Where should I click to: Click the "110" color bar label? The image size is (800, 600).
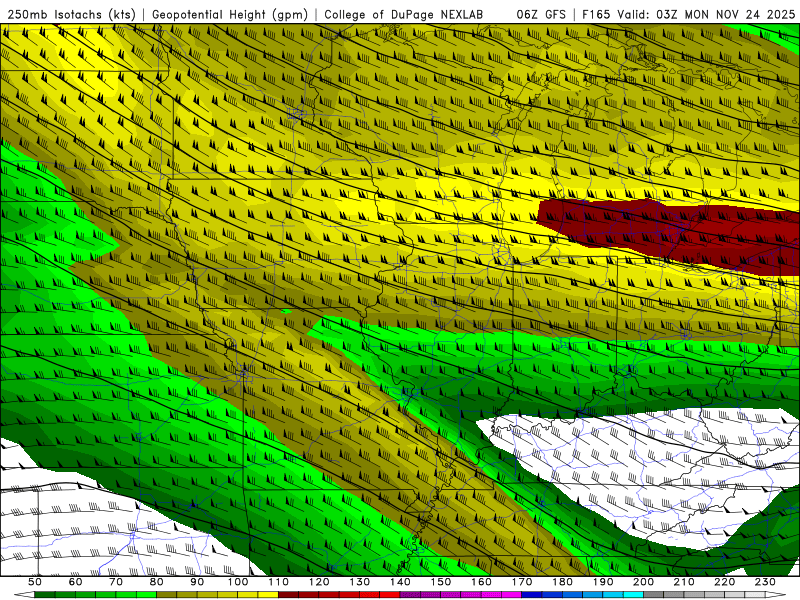tap(279, 582)
